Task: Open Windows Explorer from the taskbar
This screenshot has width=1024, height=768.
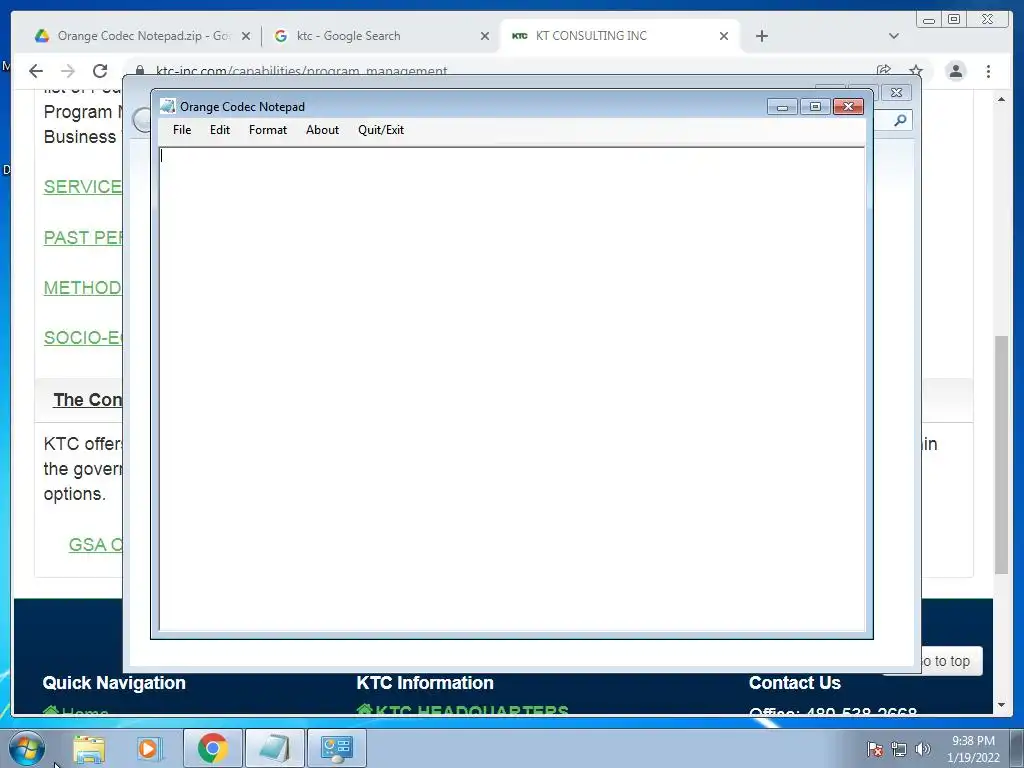Action: [89, 748]
